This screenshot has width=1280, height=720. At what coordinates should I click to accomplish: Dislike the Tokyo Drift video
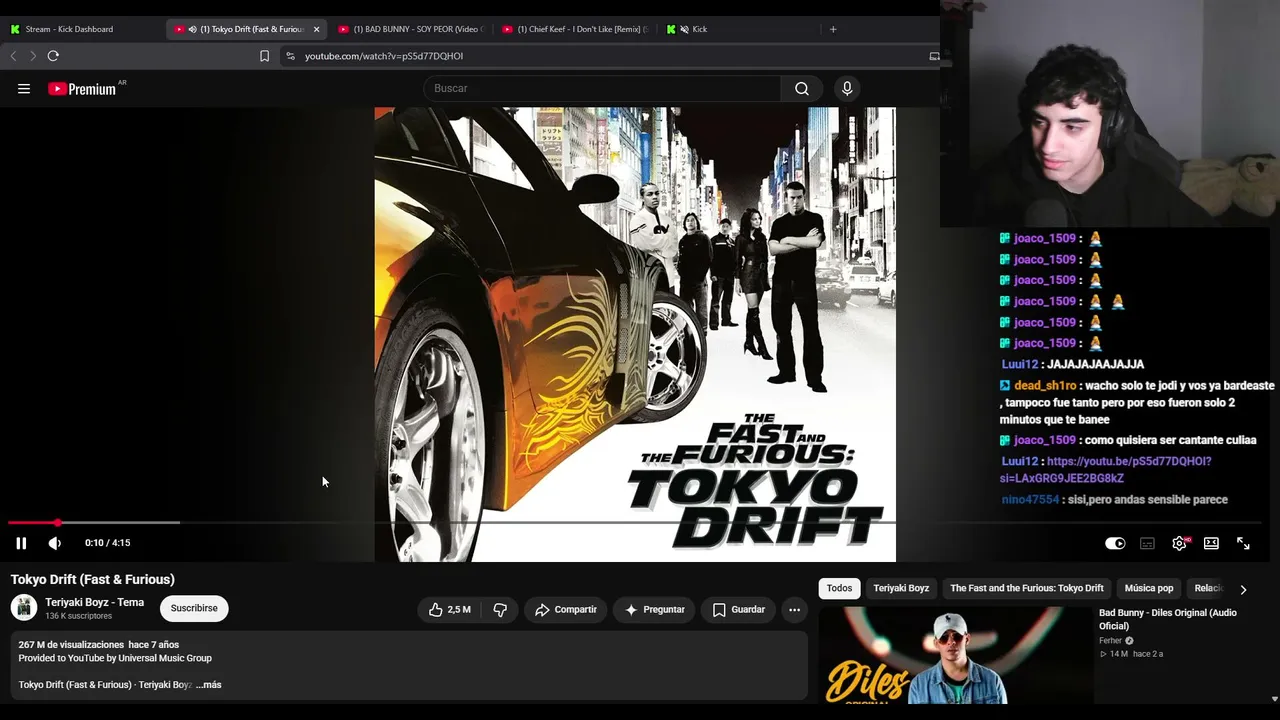(x=500, y=610)
